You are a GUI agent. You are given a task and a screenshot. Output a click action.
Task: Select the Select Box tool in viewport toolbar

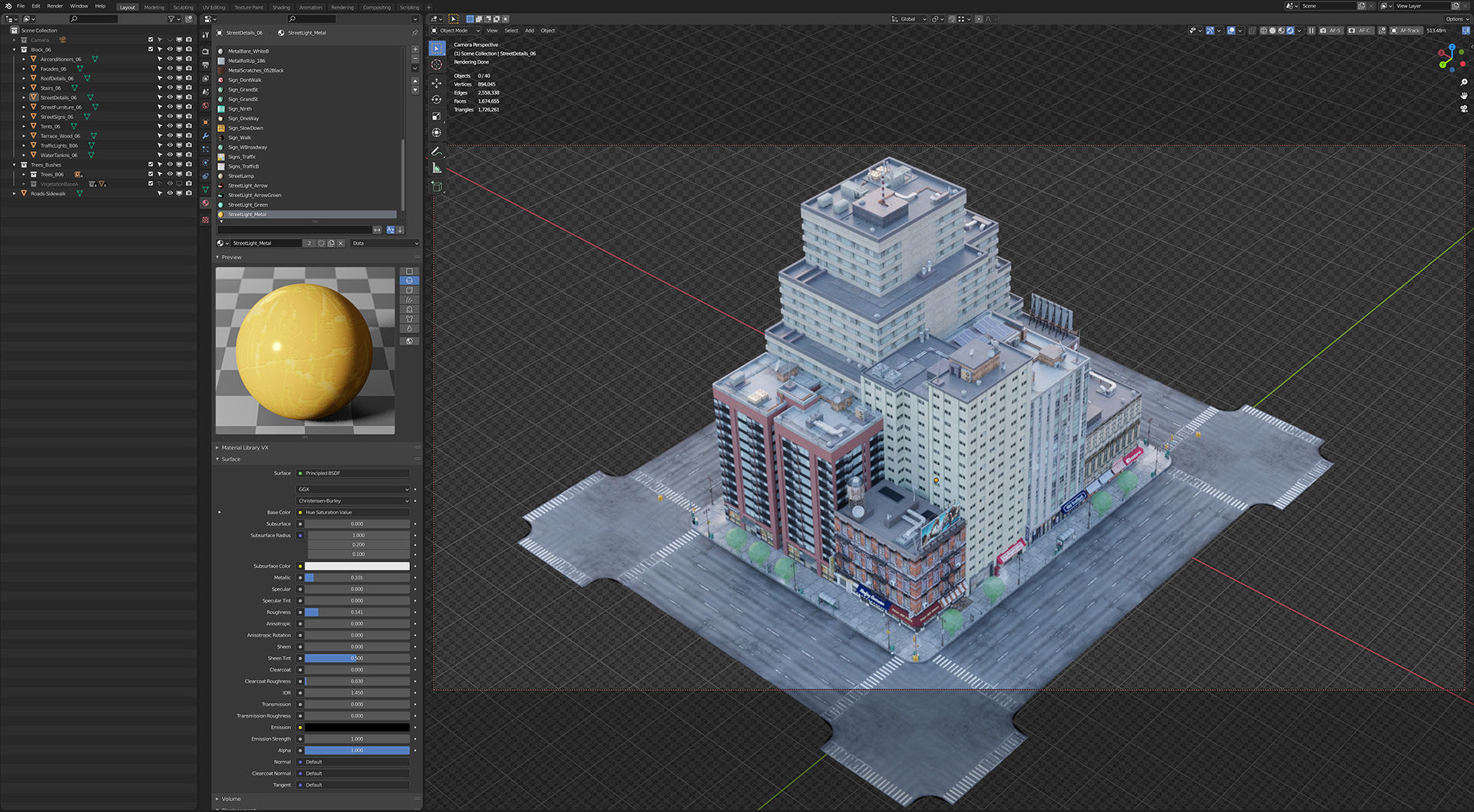(437, 48)
